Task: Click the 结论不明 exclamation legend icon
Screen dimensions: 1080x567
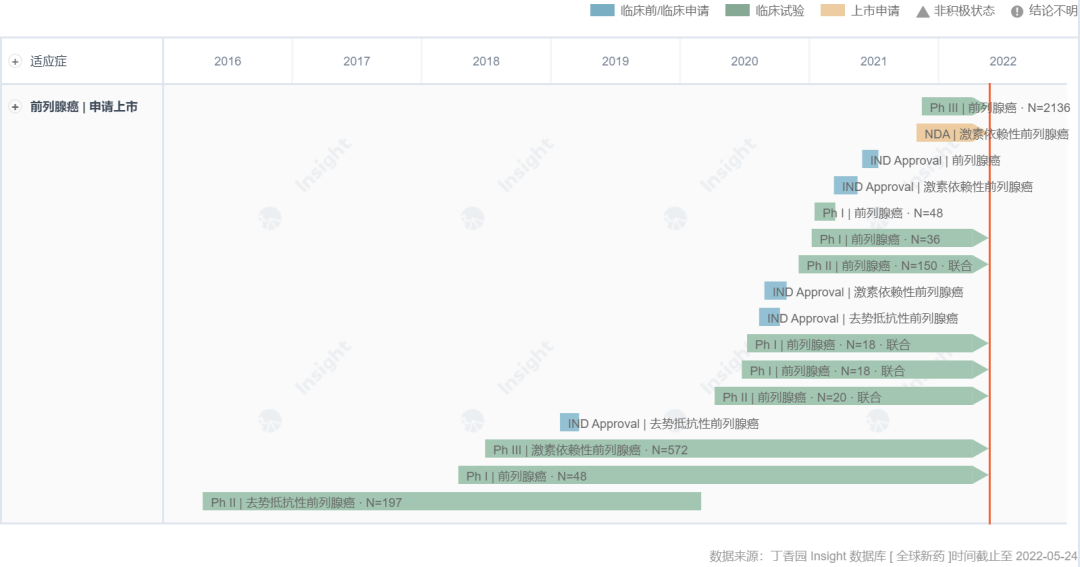Action: (x=1017, y=11)
